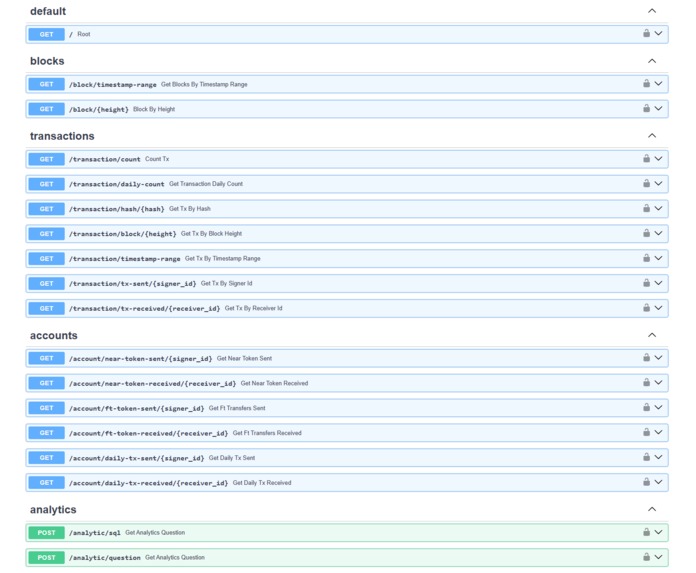Click POST button for /analytic/sql
Viewport: 696px width, 573px height.
pyautogui.click(x=47, y=533)
